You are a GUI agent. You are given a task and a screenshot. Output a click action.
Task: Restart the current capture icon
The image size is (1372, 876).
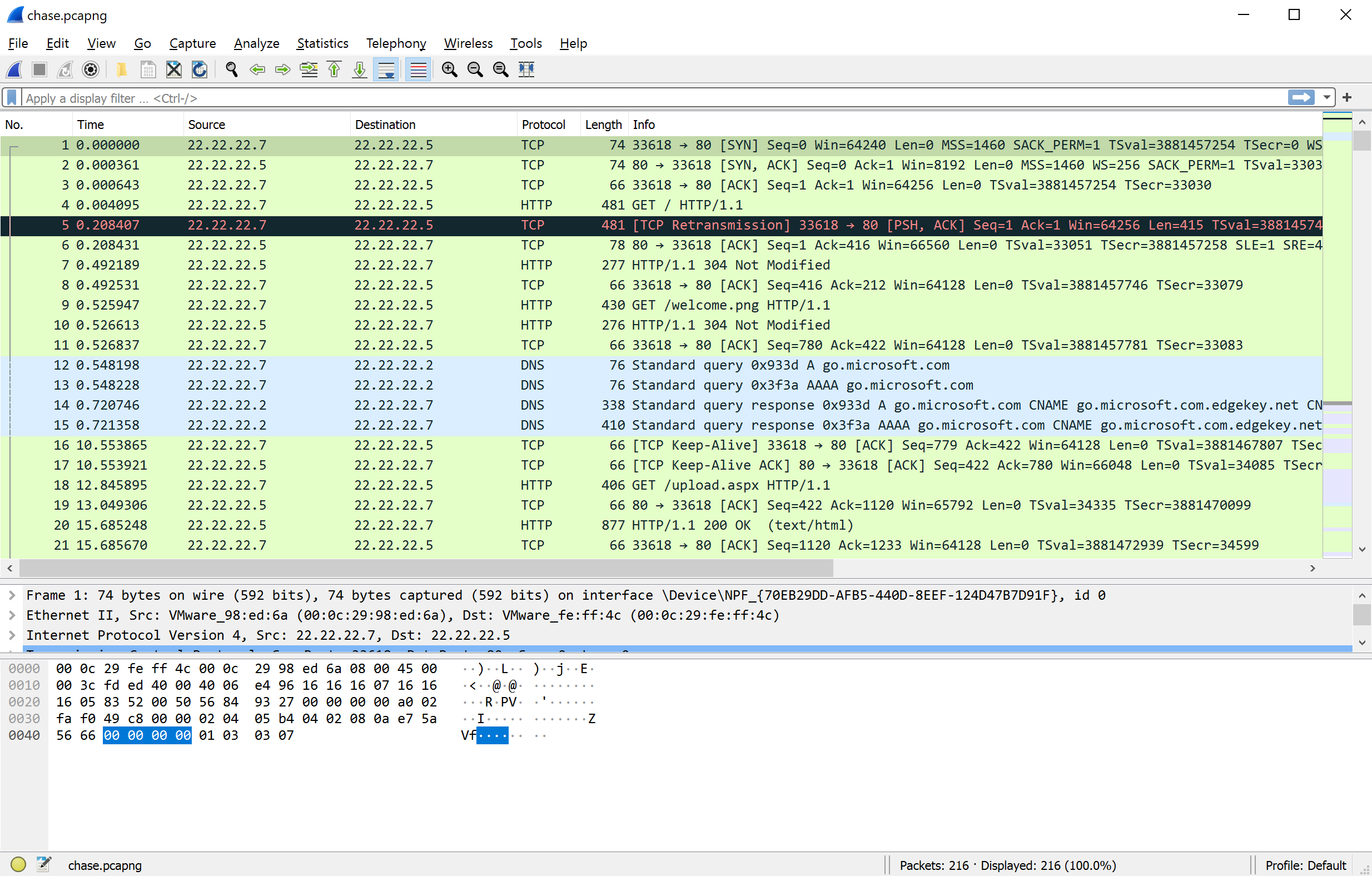tap(65, 69)
